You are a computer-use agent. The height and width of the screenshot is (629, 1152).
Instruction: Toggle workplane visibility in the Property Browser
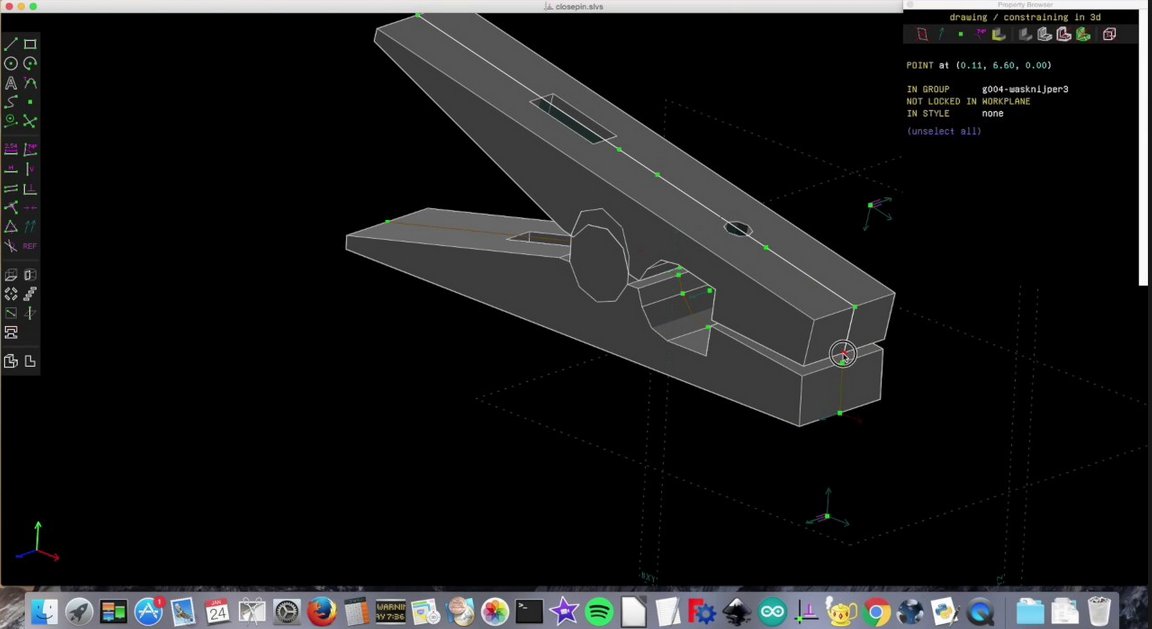pos(922,34)
